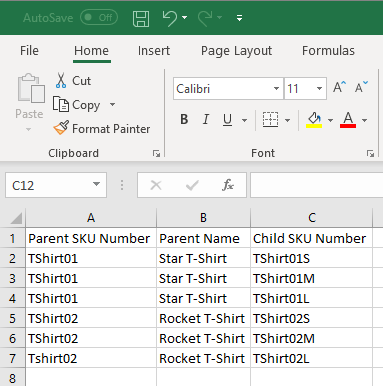Click the font size 11 box
Viewport: 383px width, 386px height.
point(299,89)
